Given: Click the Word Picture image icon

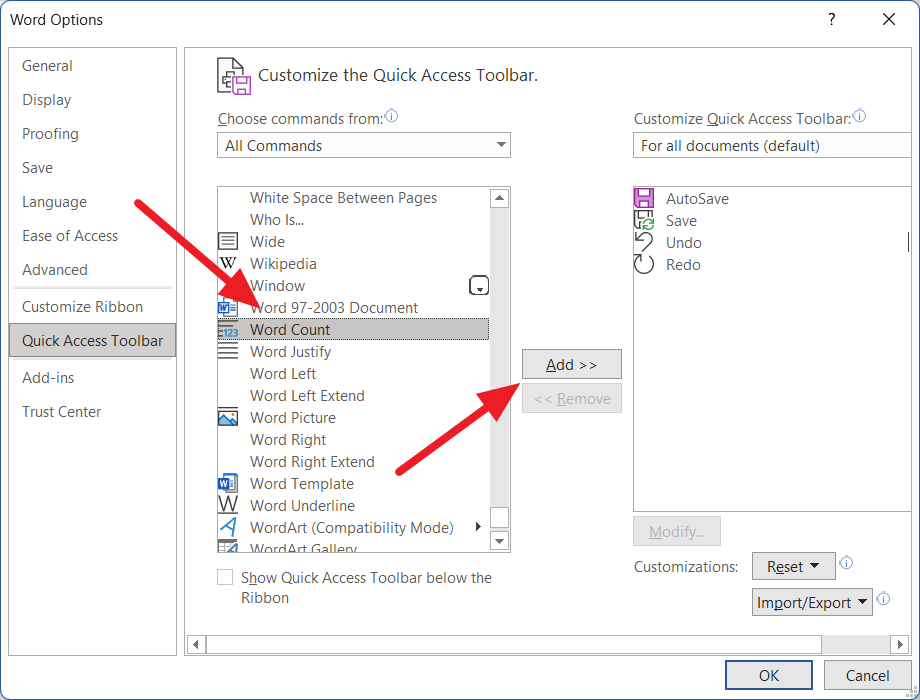Looking at the screenshot, I should click(x=228, y=417).
